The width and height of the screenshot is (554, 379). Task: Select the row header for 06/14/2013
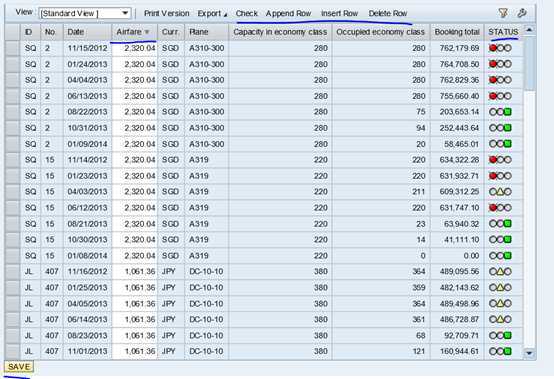pos(12,319)
